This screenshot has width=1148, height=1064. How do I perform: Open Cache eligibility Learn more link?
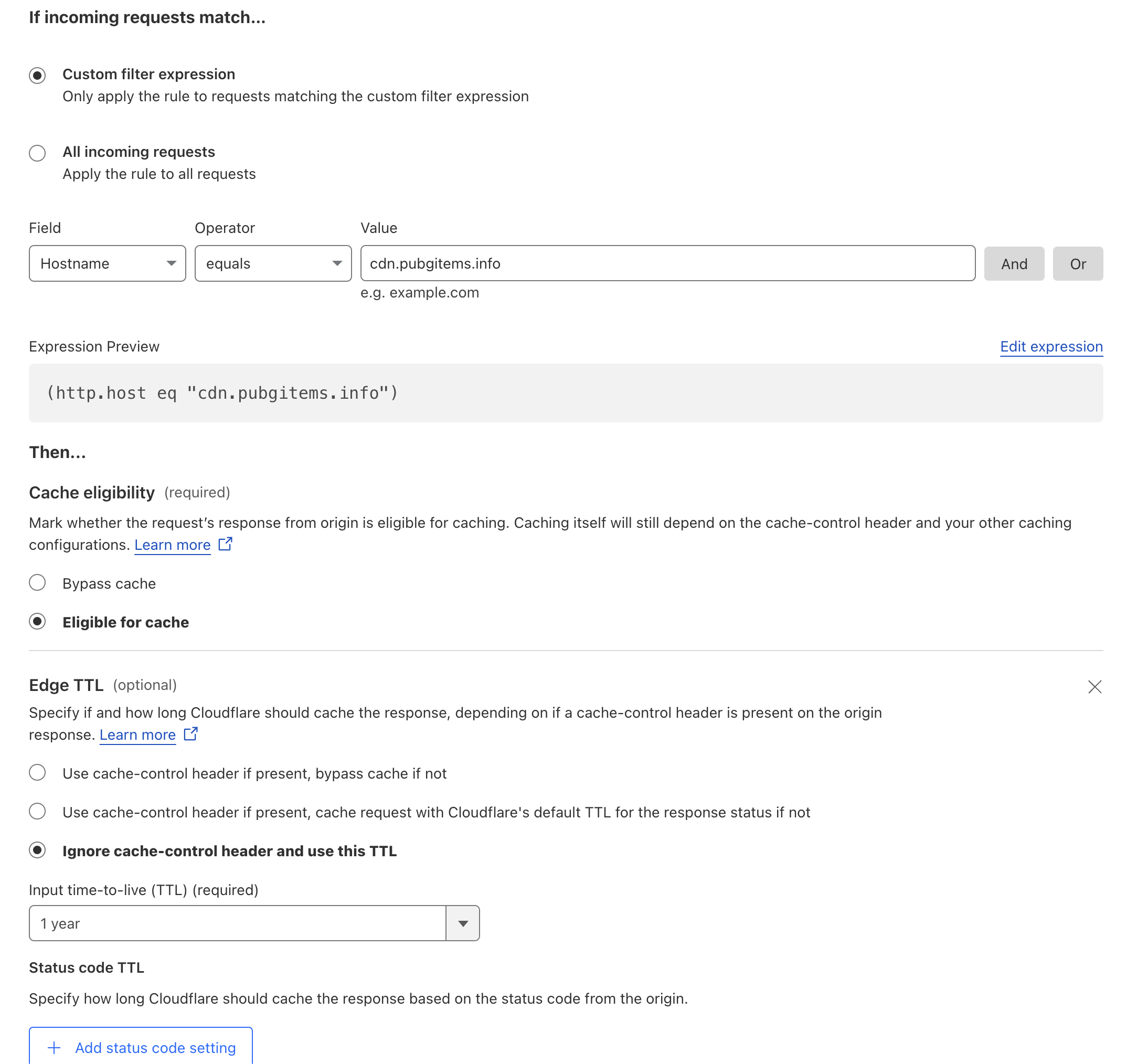(172, 545)
